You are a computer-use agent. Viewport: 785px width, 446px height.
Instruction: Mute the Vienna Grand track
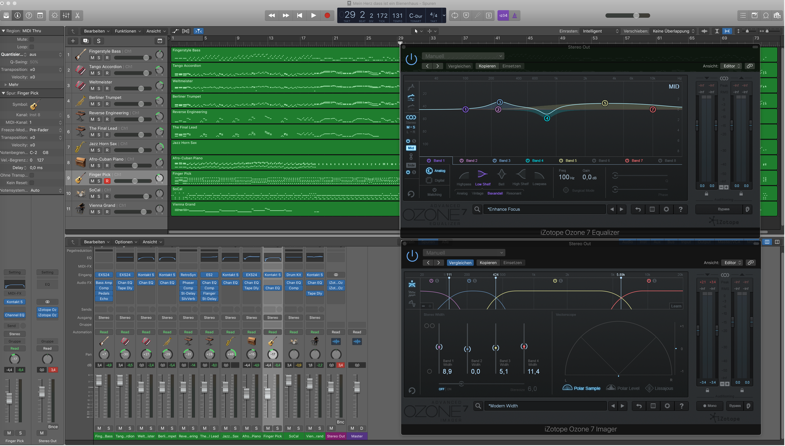click(x=92, y=212)
